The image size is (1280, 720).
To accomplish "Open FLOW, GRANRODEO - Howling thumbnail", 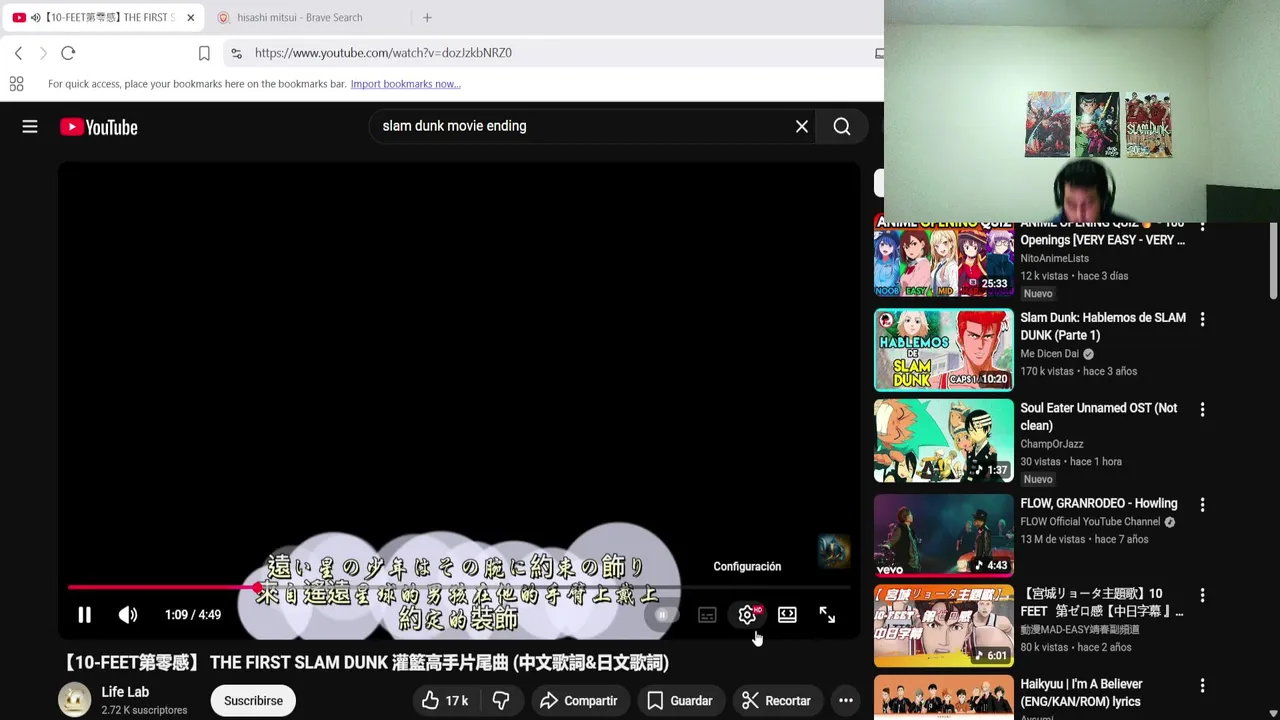I will coord(944,535).
